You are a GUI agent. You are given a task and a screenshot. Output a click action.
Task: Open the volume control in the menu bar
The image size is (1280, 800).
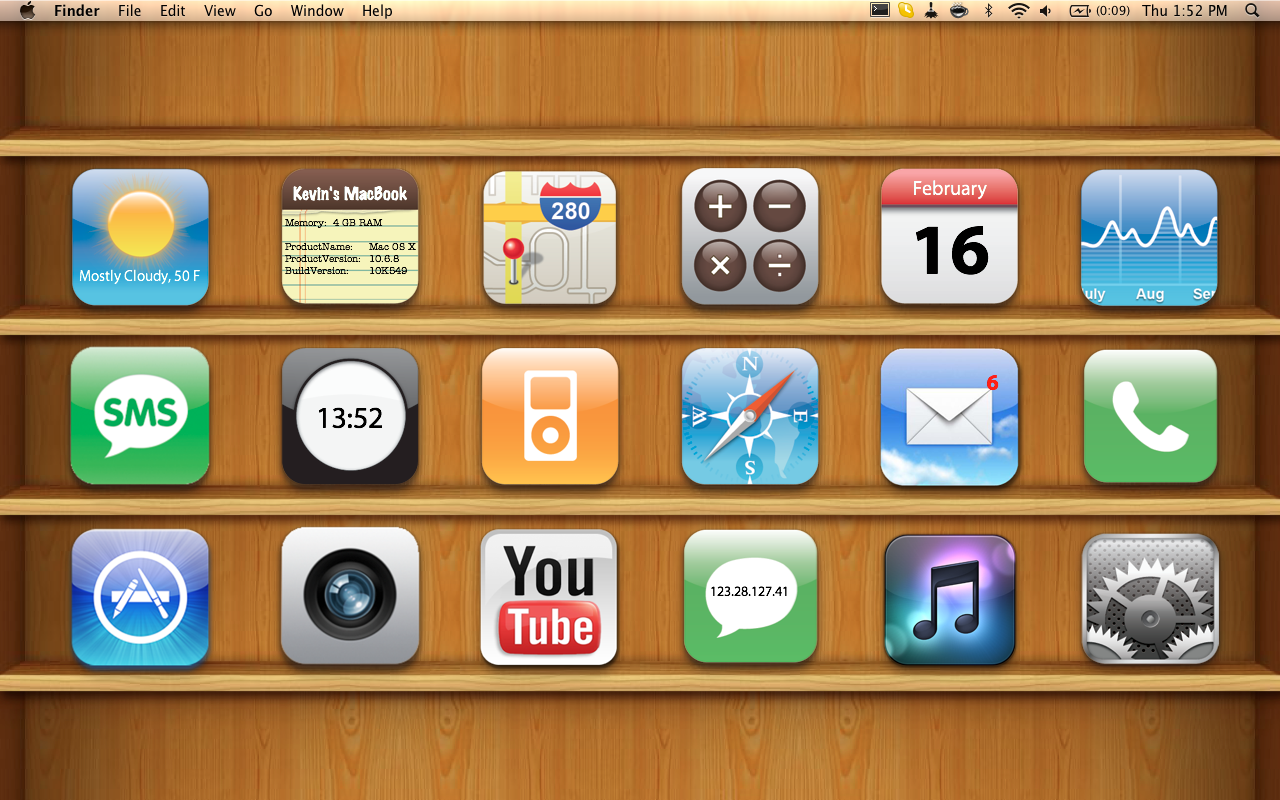1046,11
